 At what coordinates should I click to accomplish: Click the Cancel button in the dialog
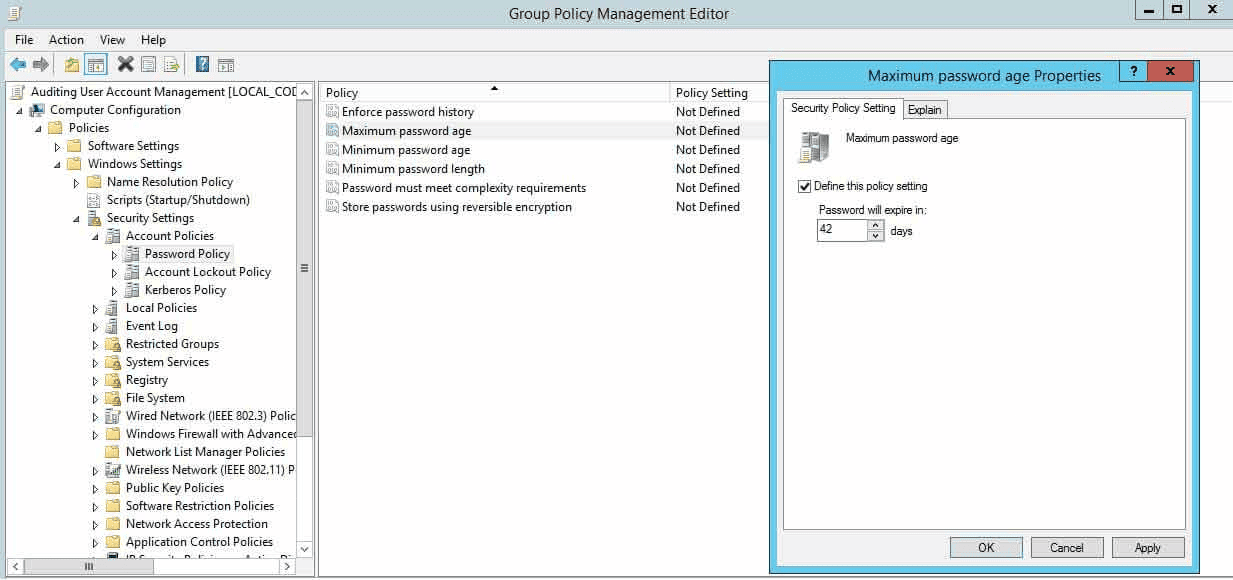pos(1066,547)
